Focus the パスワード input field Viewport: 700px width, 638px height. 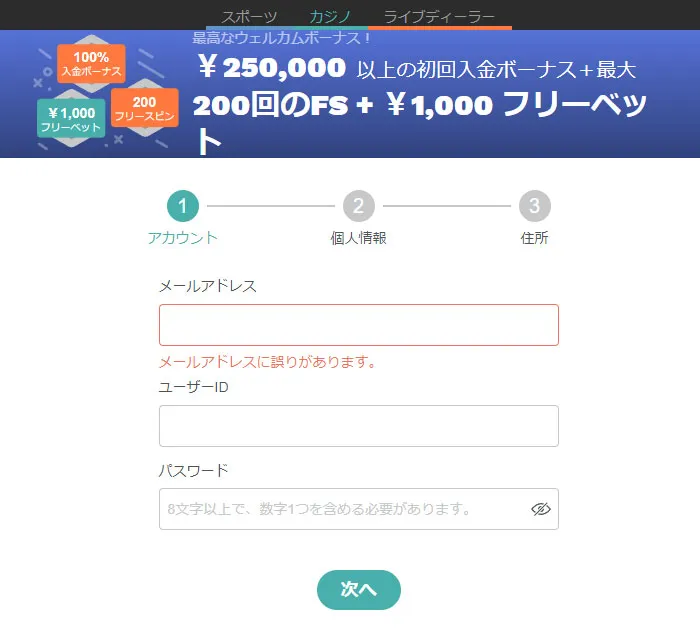point(340,509)
